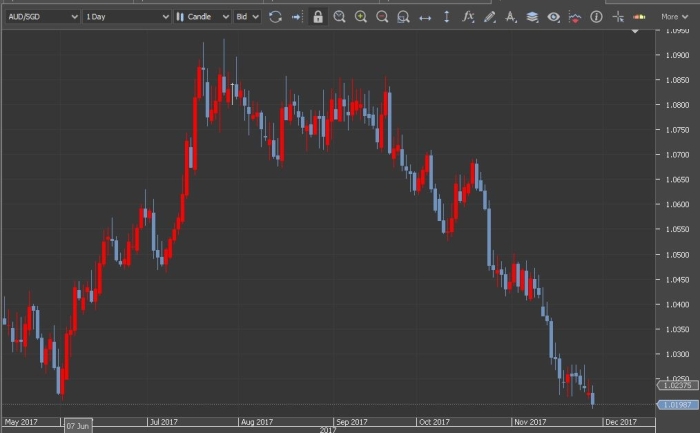Click the price line pattern icon
This screenshot has height=433, width=700.
tap(575, 17)
